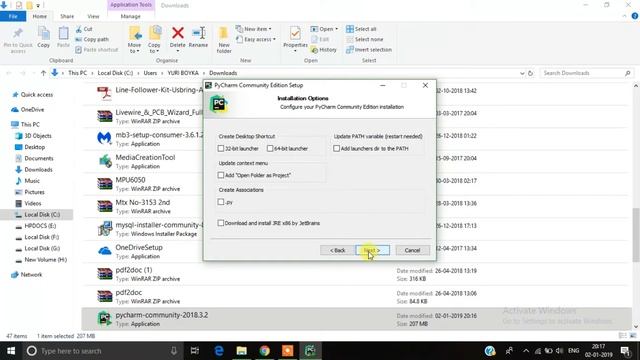Image resolution: width=640 pixels, height=360 pixels.
Task: Check Add launchers dir to the PATH
Action: point(336,149)
